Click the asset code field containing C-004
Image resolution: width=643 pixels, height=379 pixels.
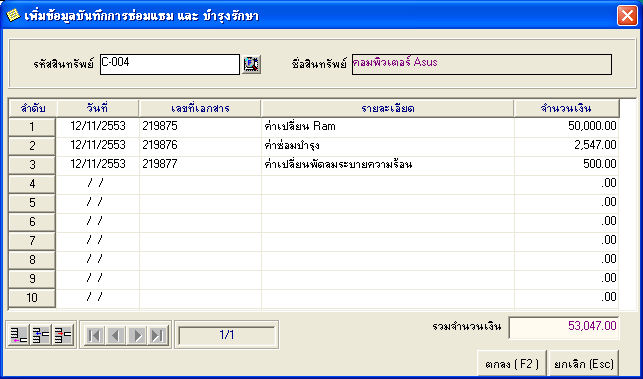[170, 64]
